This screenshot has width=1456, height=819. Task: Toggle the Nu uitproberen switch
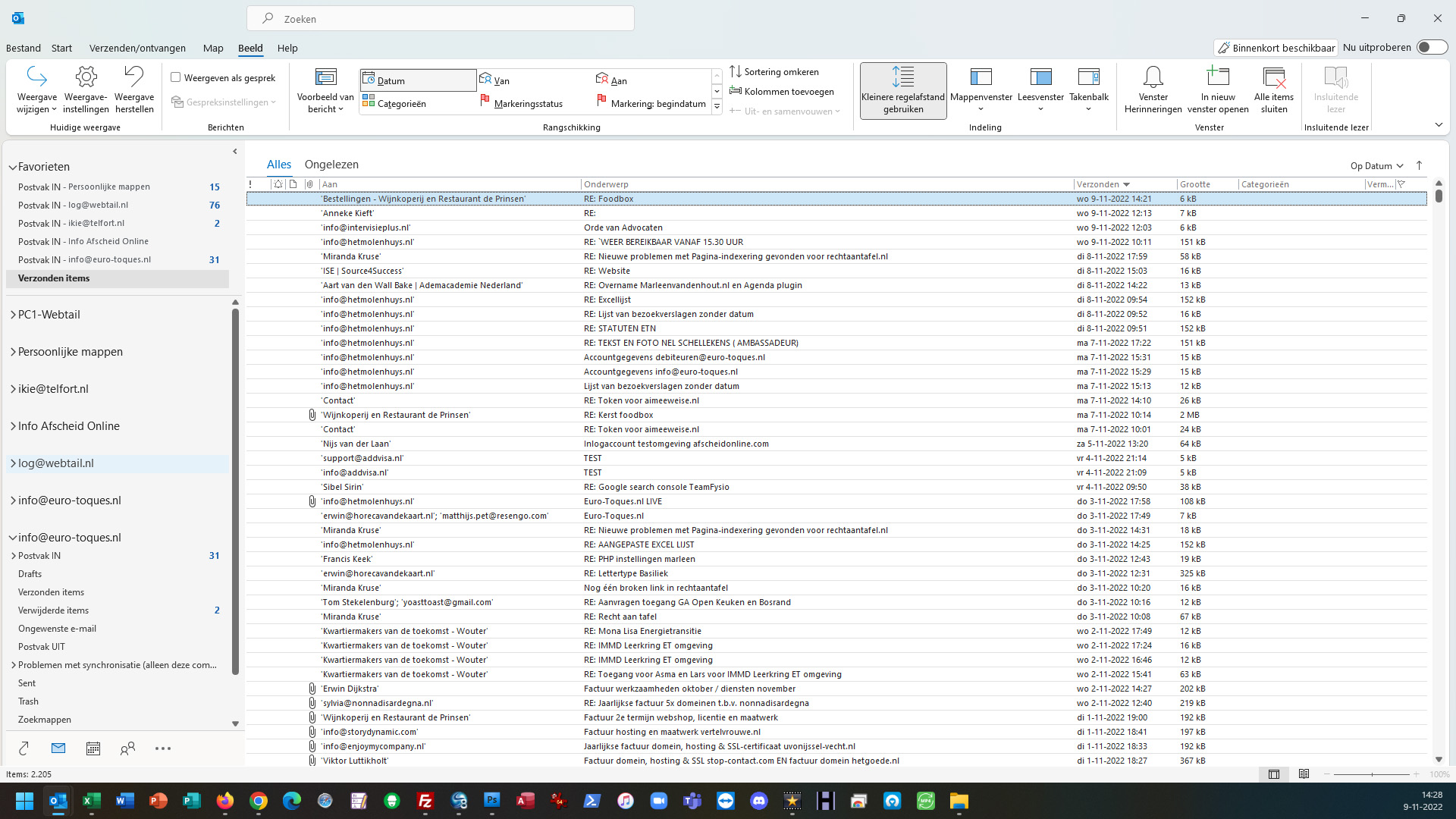(x=1432, y=47)
